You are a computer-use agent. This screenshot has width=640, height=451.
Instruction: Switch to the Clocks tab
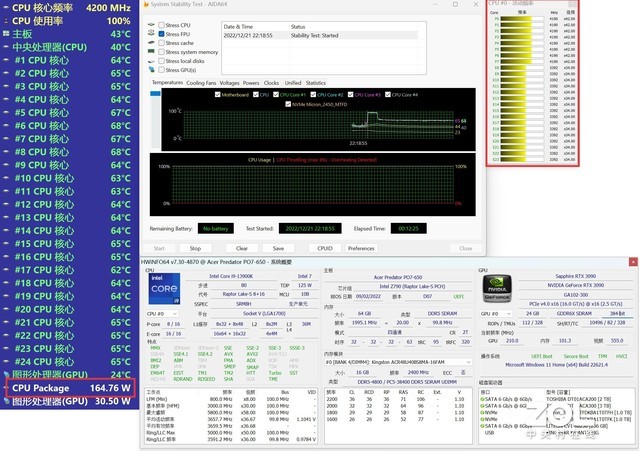[271, 83]
